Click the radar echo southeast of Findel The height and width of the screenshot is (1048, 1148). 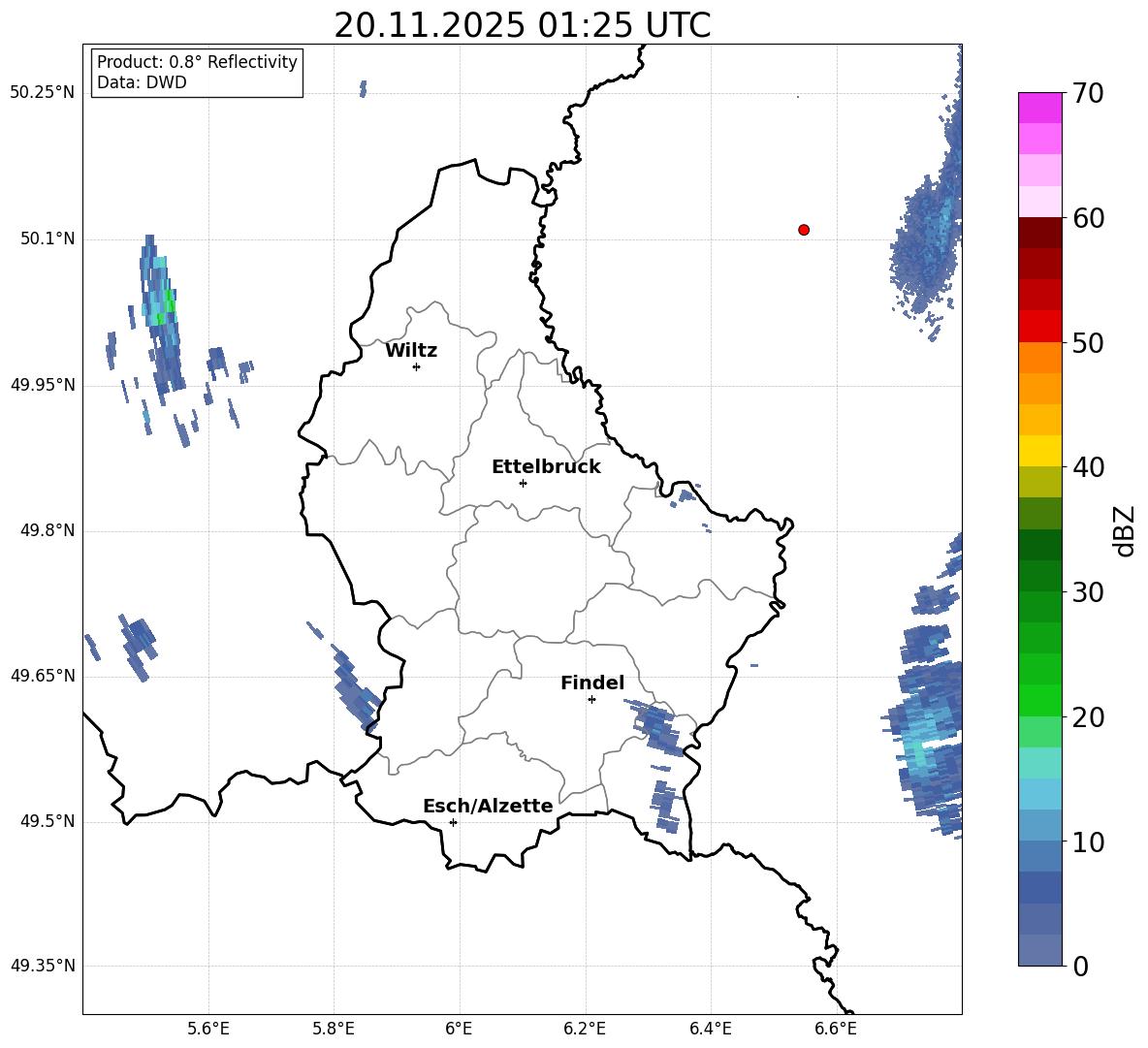click(x=656, y=727)
